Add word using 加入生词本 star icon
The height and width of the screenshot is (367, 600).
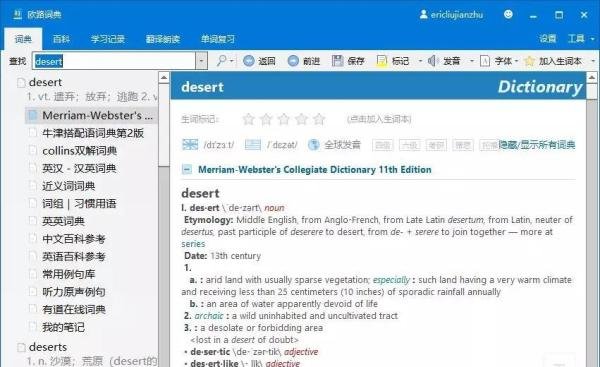[x=529, y=61]
